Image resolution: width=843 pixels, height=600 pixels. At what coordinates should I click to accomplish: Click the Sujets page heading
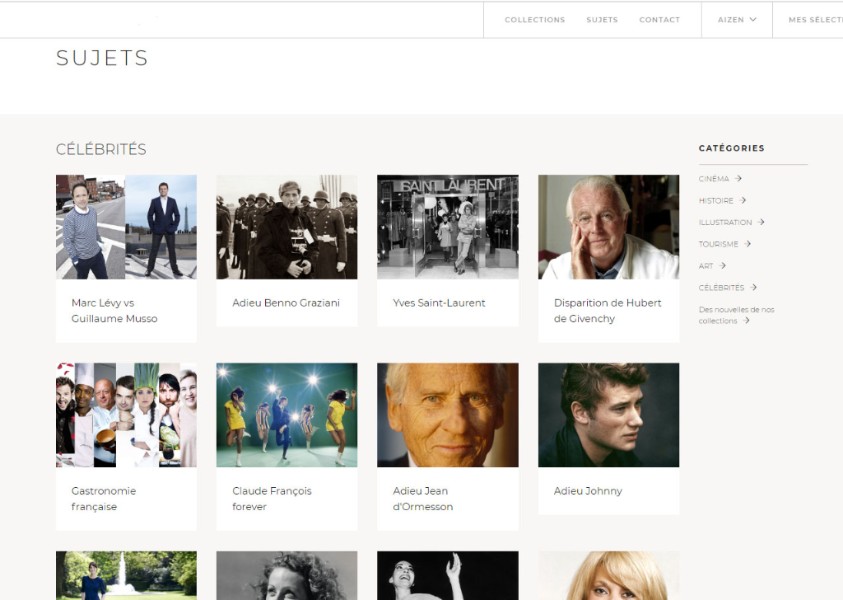tap(102, 58)
